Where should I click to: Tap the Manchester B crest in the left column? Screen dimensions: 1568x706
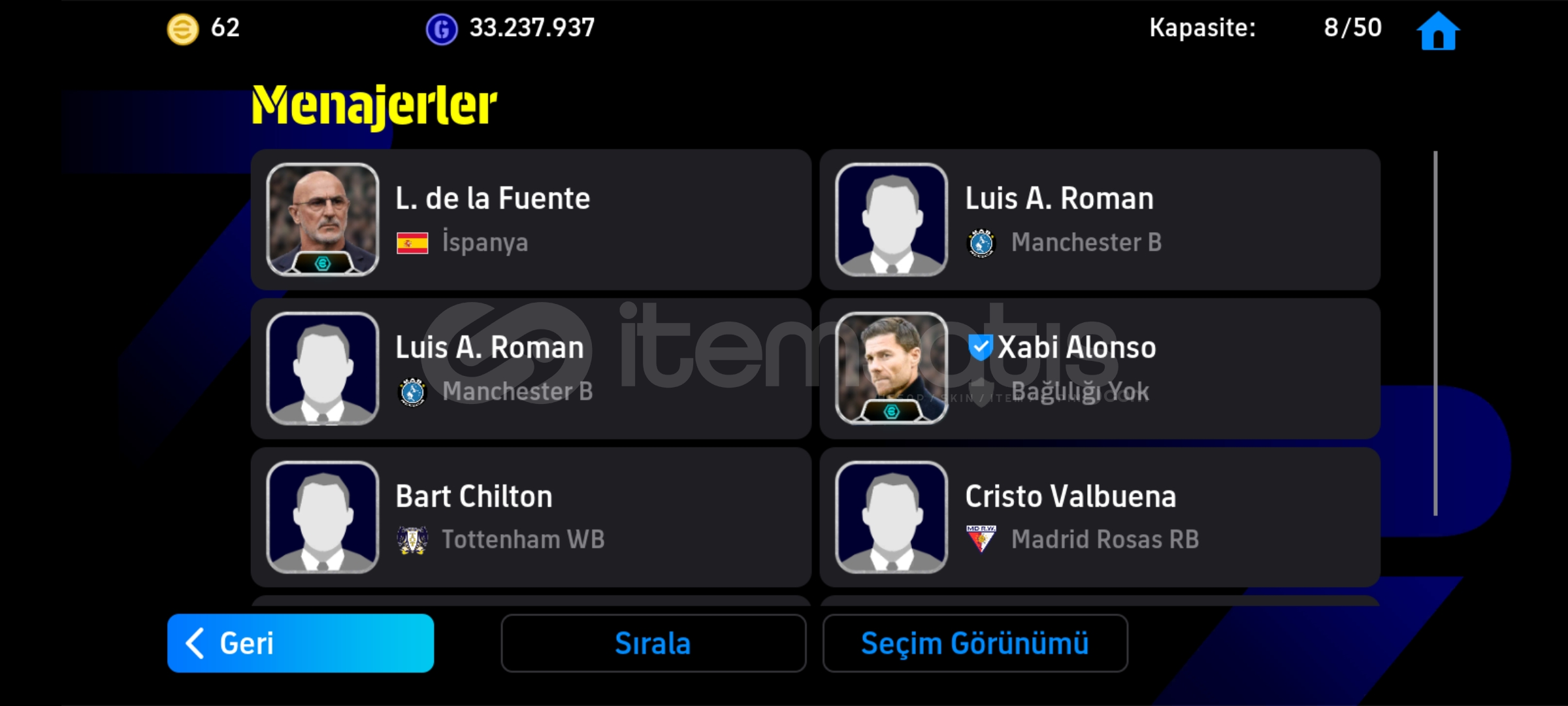(412, 392)
